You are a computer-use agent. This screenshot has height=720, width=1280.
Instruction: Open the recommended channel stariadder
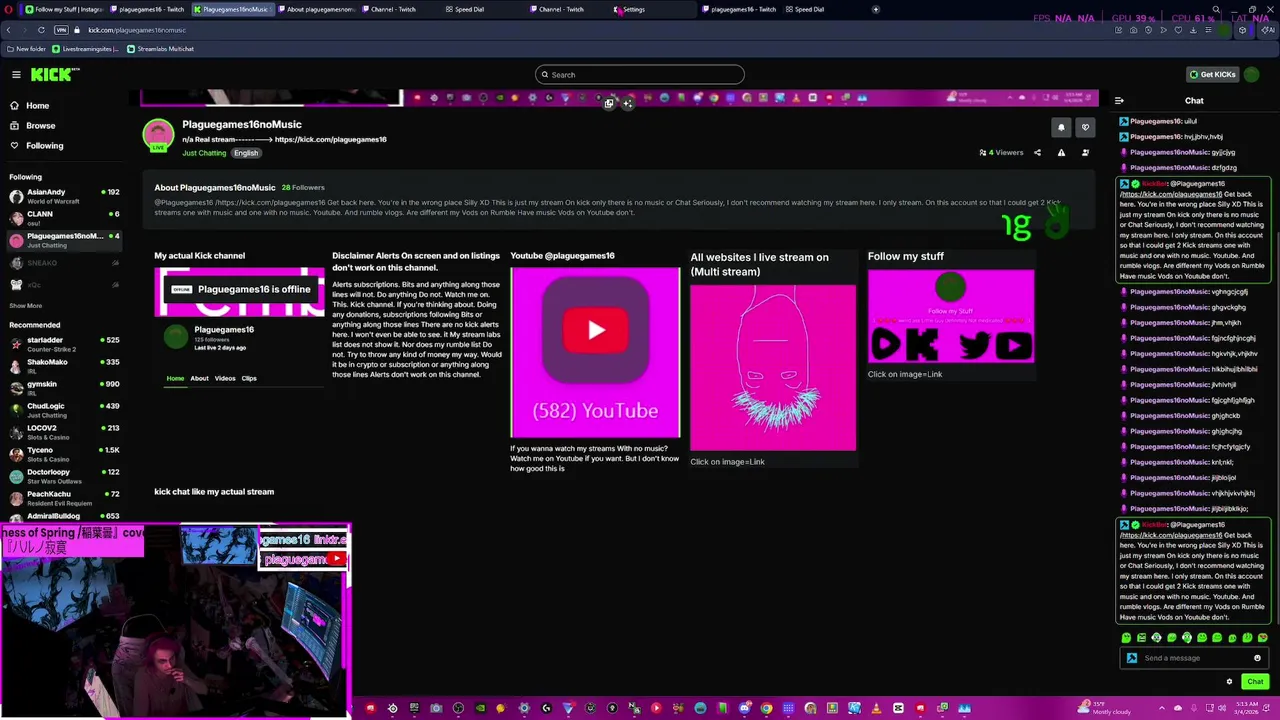[x=63, y=343]
